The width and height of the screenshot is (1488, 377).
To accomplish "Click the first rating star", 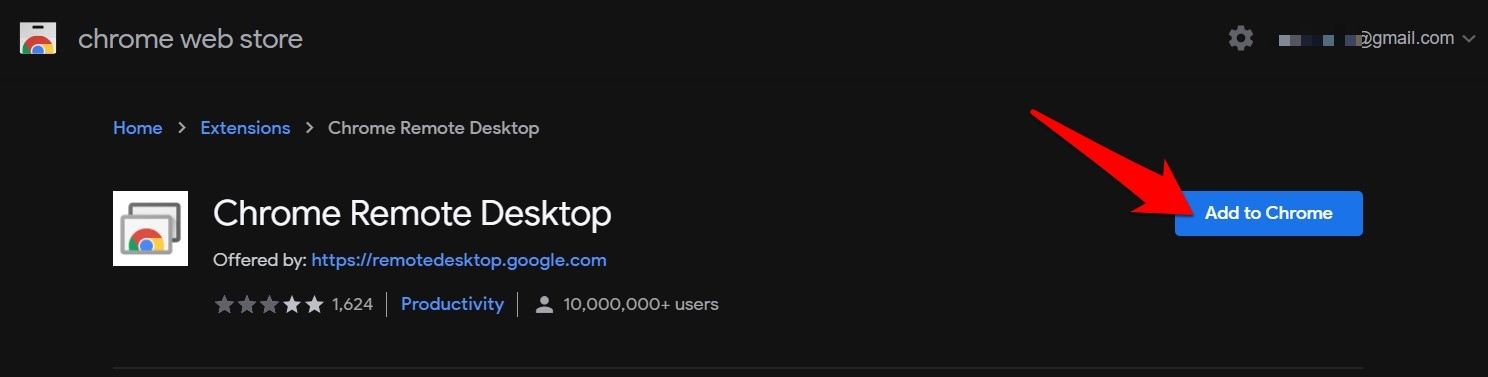I will pyautogui.click(x=224, y=304).
